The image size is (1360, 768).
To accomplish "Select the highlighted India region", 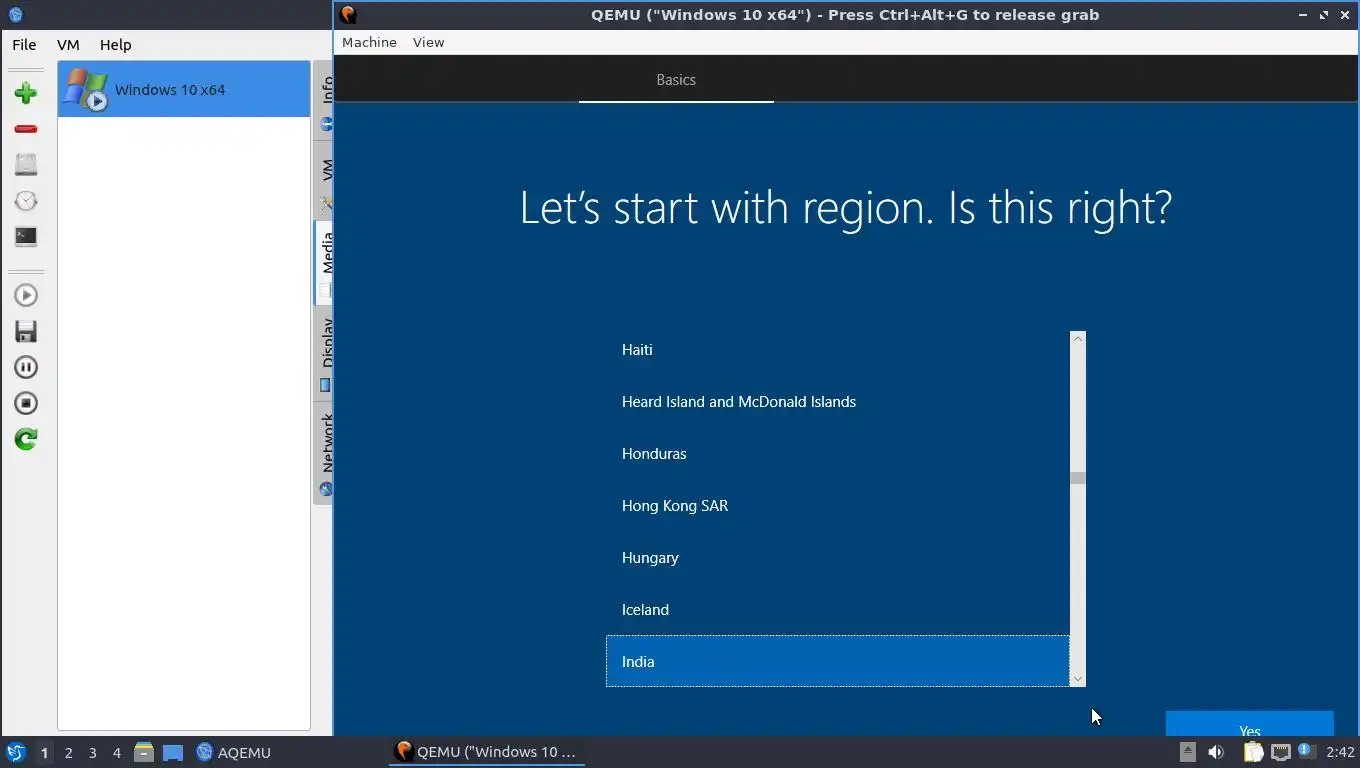I will (838, 661).
